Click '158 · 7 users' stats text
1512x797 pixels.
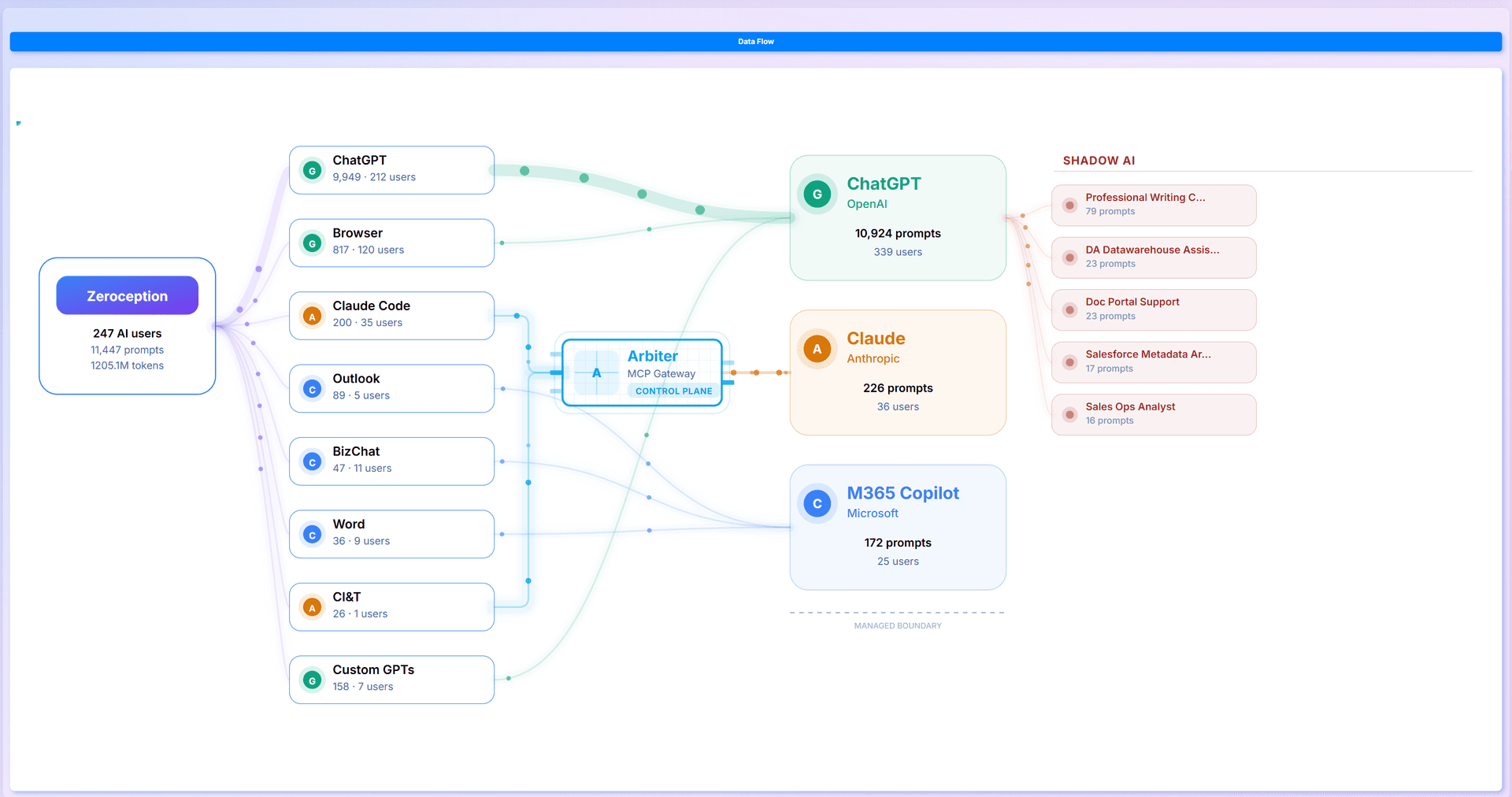tap(362, 687)
